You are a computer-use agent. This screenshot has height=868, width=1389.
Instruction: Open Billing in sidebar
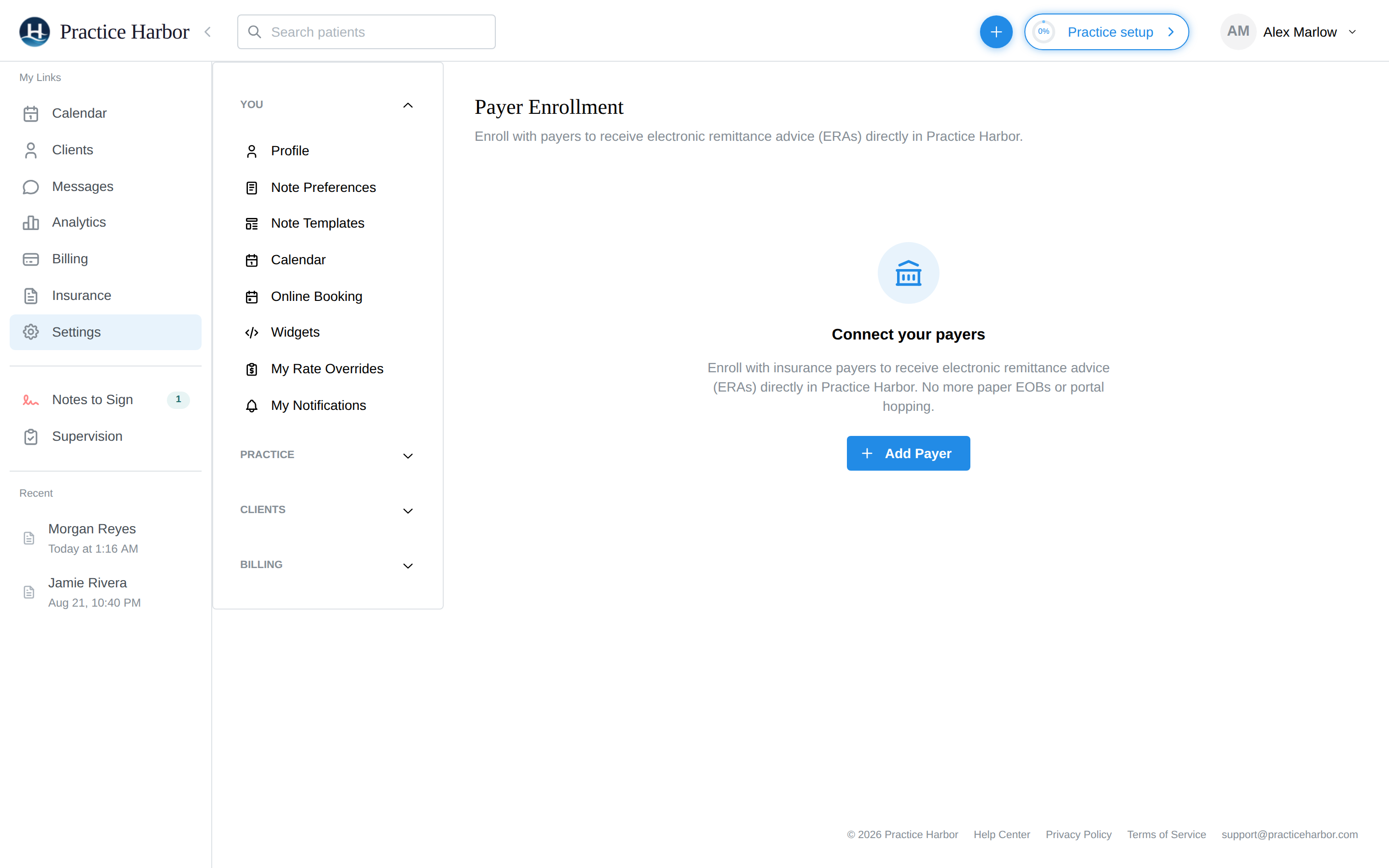tap(106, 259)
